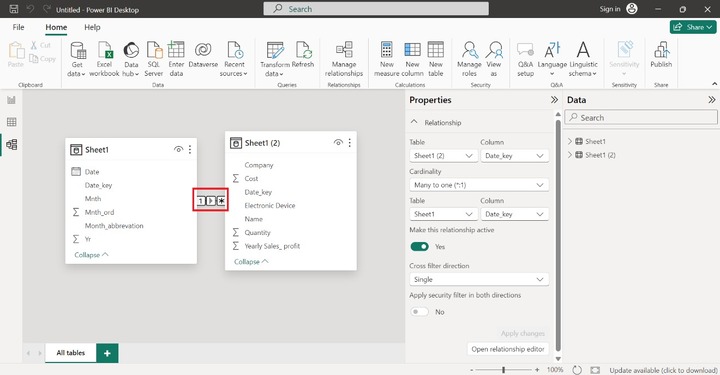The width and height of the screenshot is (720, 375).
Task: Click the zoom in plus button
Action: tap(537, 369)
